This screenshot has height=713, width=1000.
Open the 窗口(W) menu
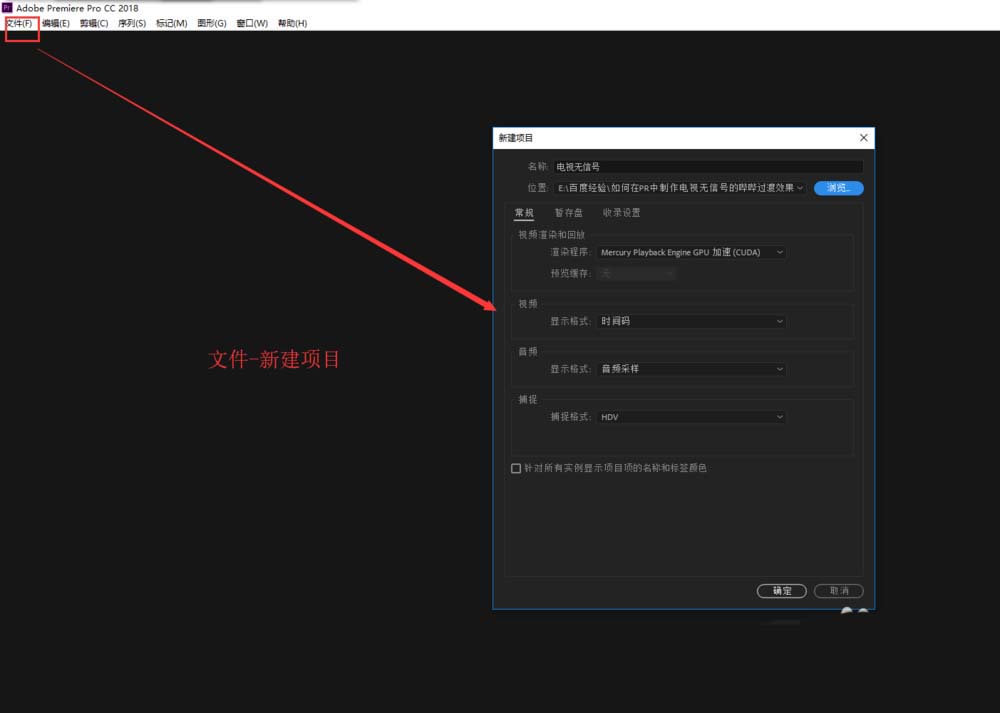[x=251, y=23]
